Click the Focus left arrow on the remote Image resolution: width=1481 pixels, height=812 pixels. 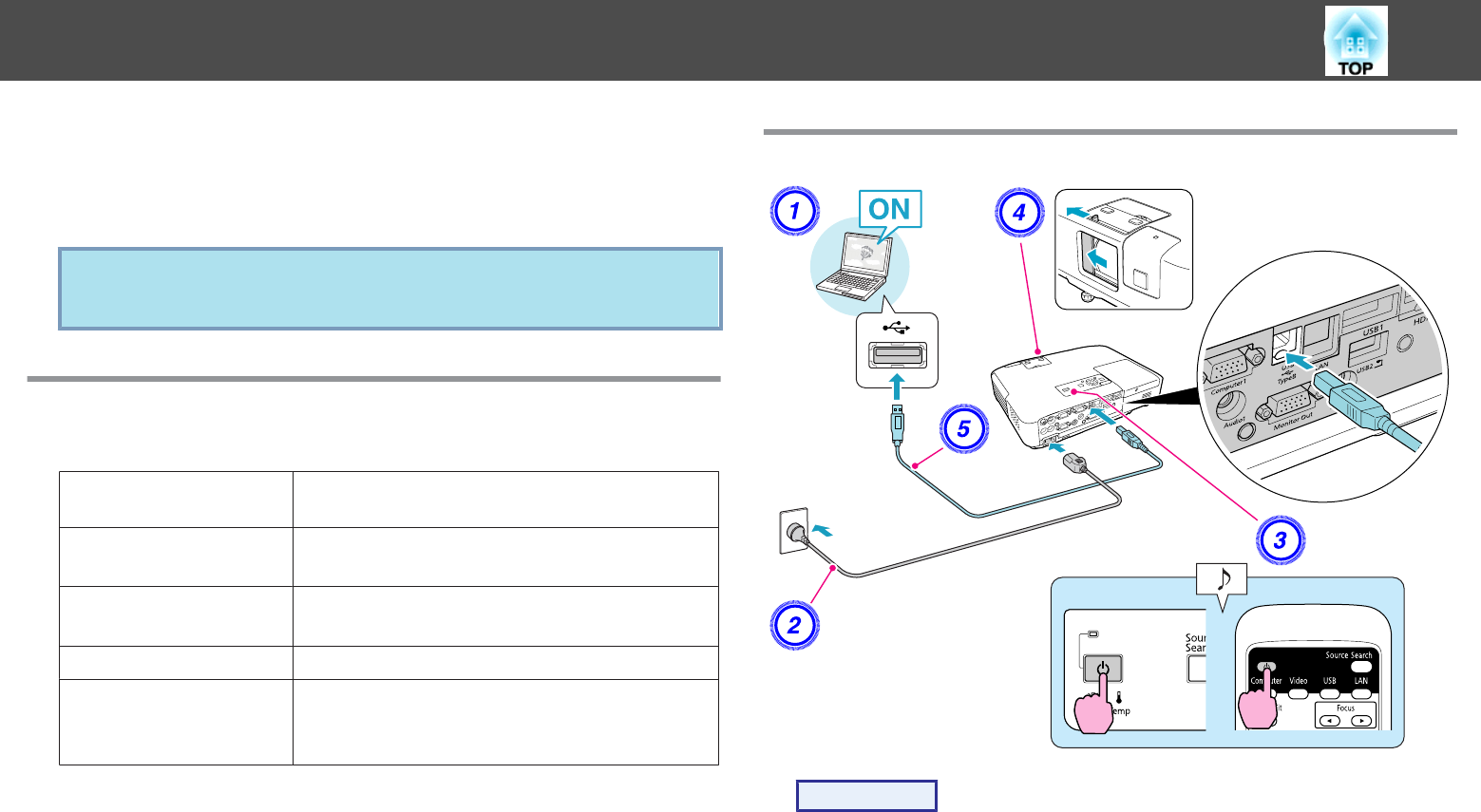pos(1331,721)
